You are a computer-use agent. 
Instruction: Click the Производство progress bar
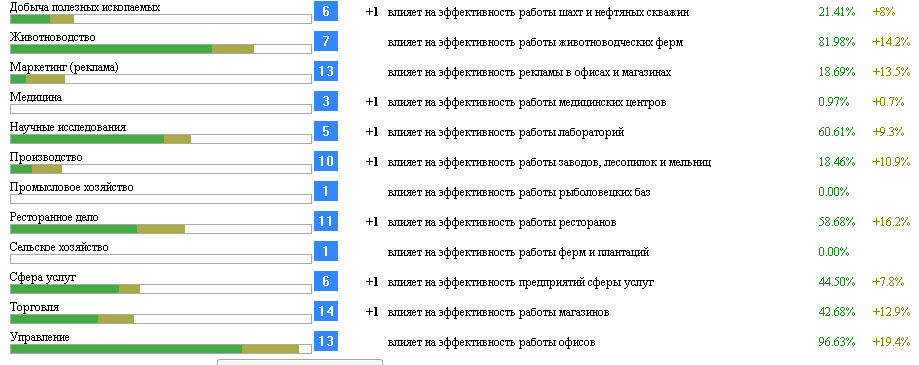pyautogui.click(x=161, y=169)
